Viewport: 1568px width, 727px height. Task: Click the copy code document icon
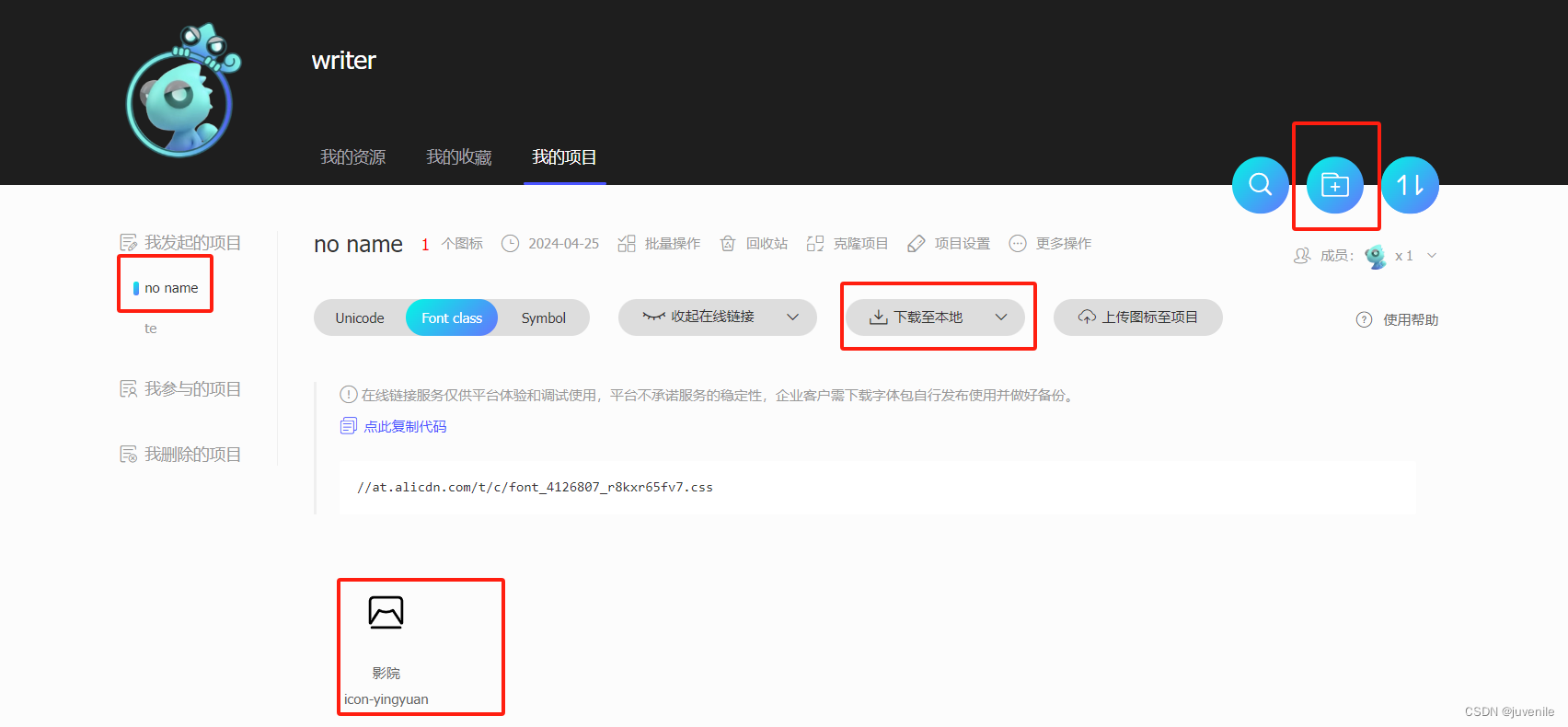tap(349, 425)
